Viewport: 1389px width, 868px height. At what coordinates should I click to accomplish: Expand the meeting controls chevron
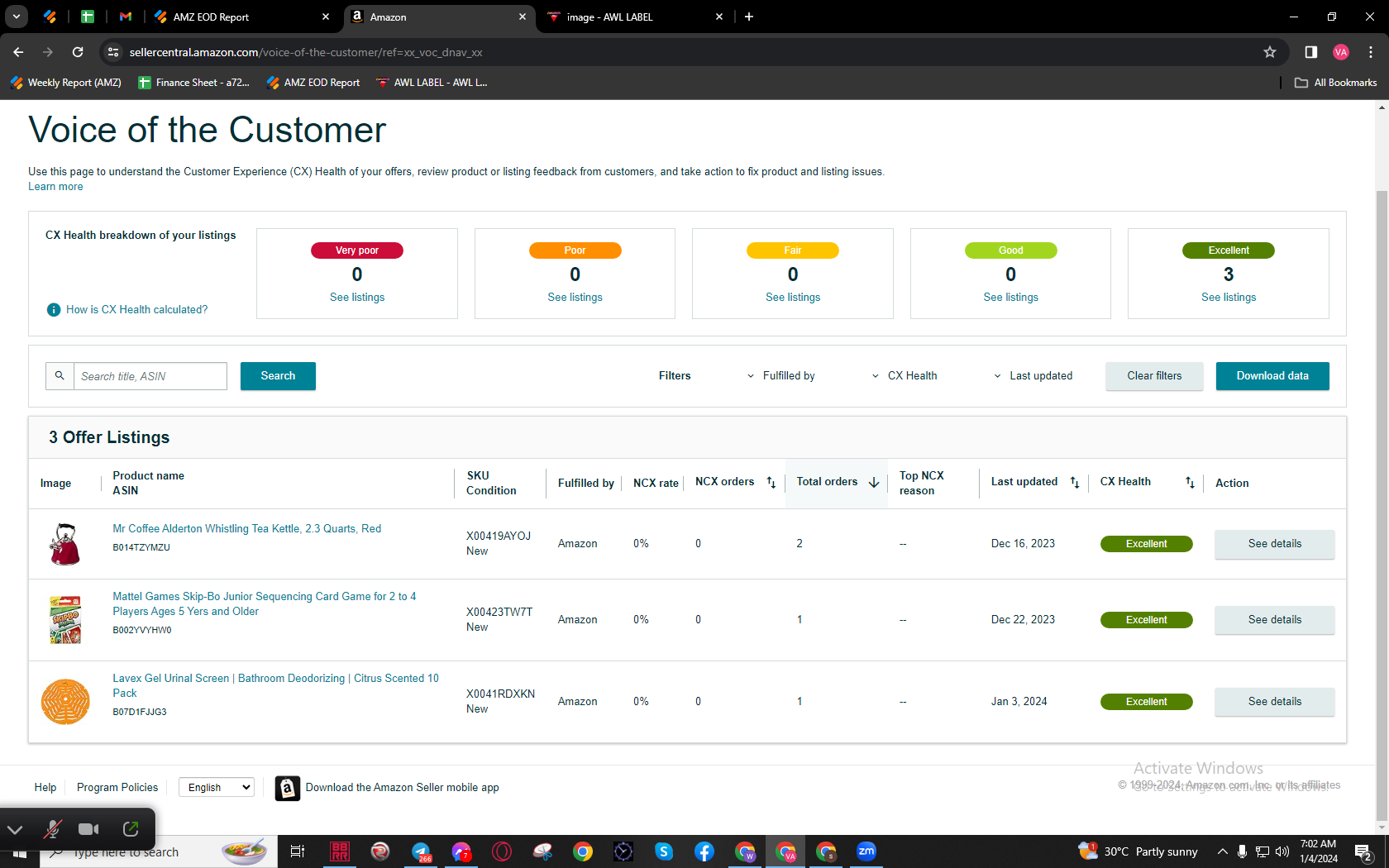click(16, 829)
